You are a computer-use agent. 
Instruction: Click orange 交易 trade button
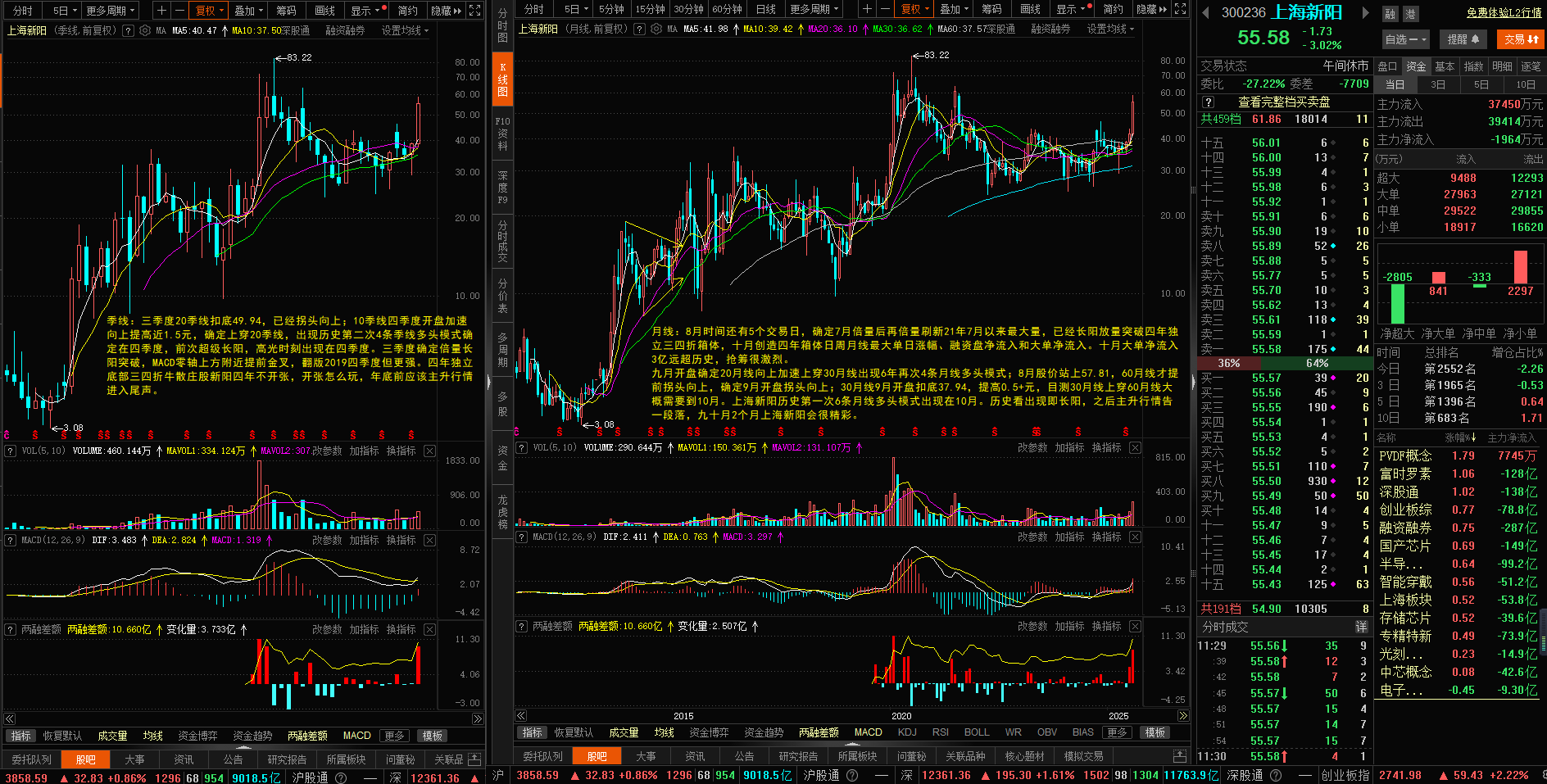(1521, 39)
